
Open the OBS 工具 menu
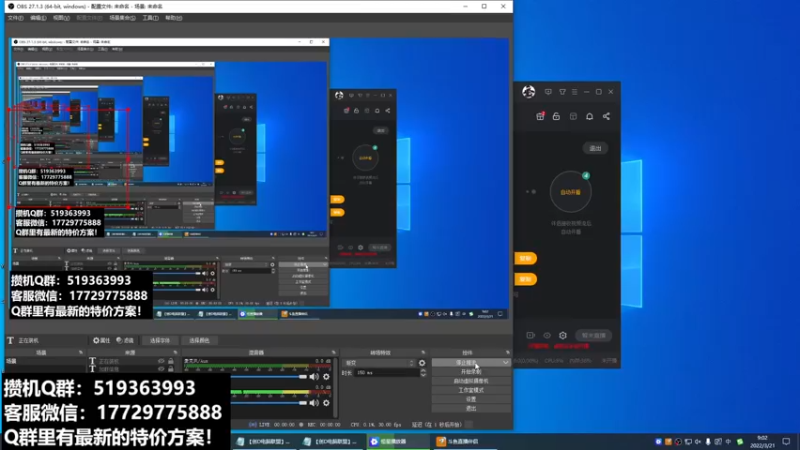150,18
